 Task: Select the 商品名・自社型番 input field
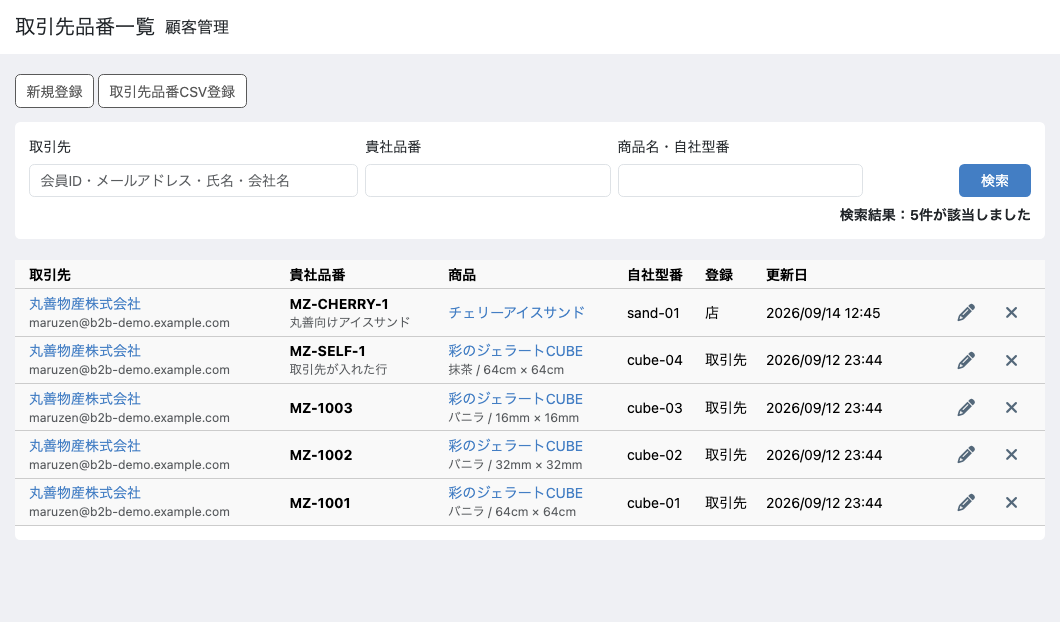(740, 181)
